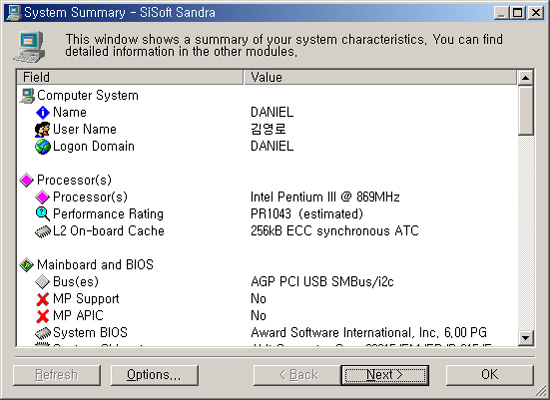This screenshot has height=400, width=550.
Task: Click the Korean user name value
Action: click(x=268, y=129)
